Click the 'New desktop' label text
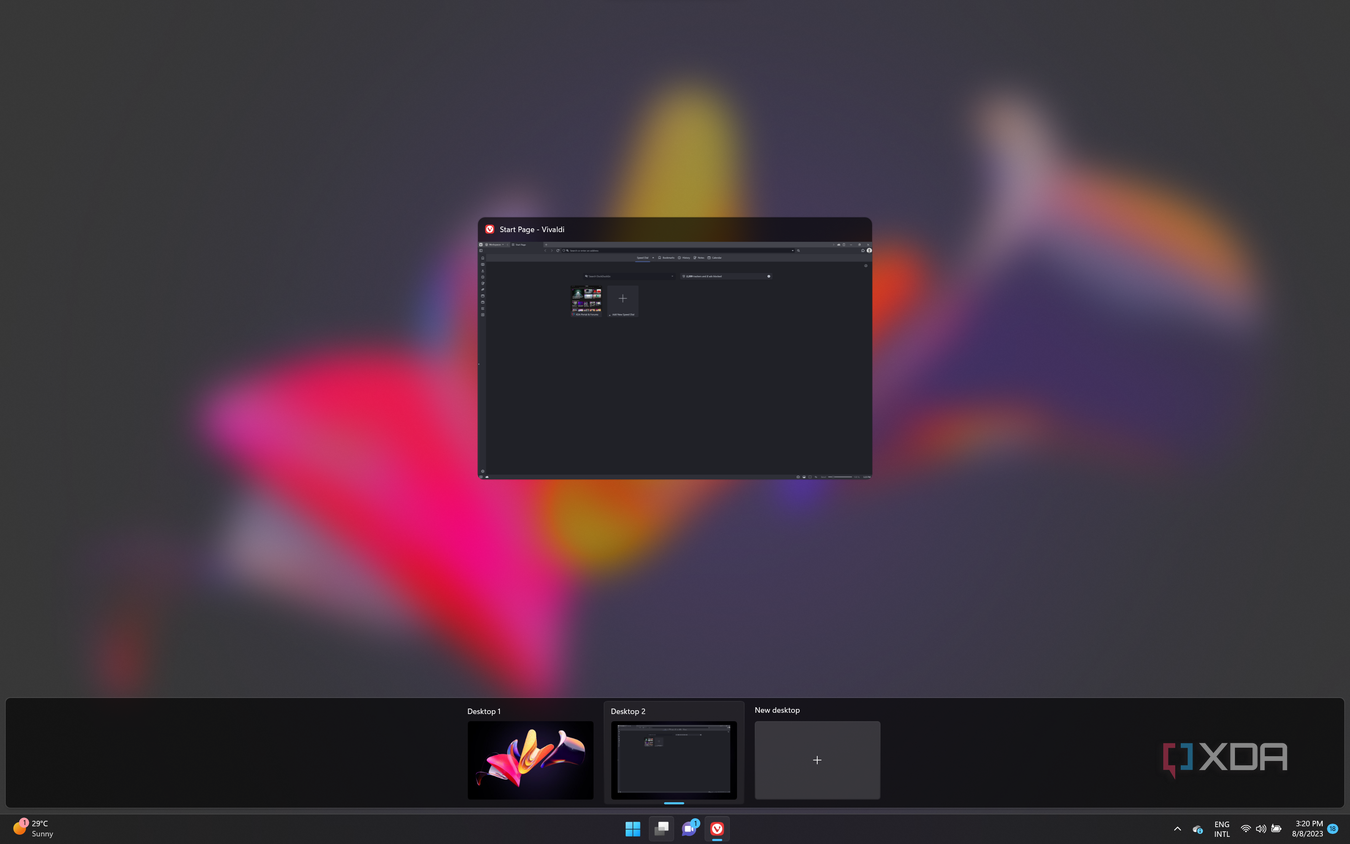The width and height of the screenshot is (1350, 844). click(x=777, y=710)
